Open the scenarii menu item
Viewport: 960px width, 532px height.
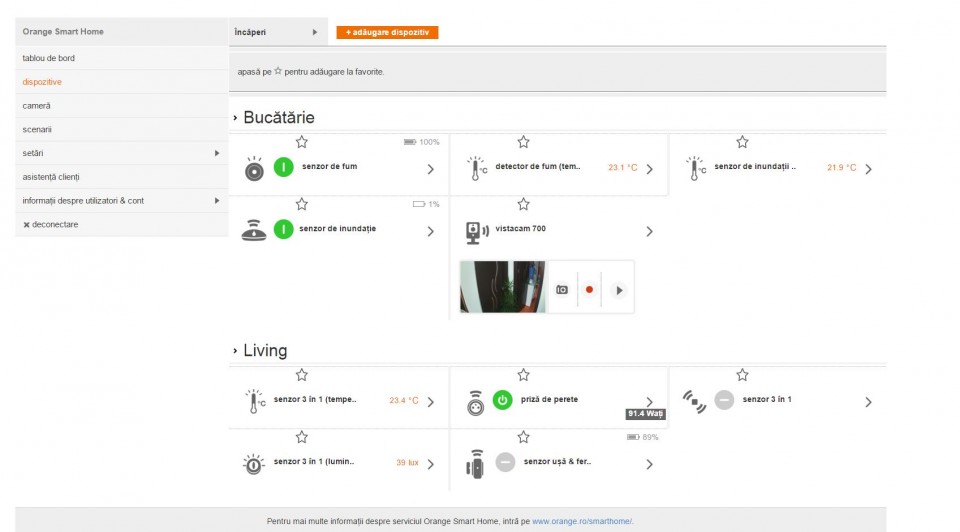122,130
